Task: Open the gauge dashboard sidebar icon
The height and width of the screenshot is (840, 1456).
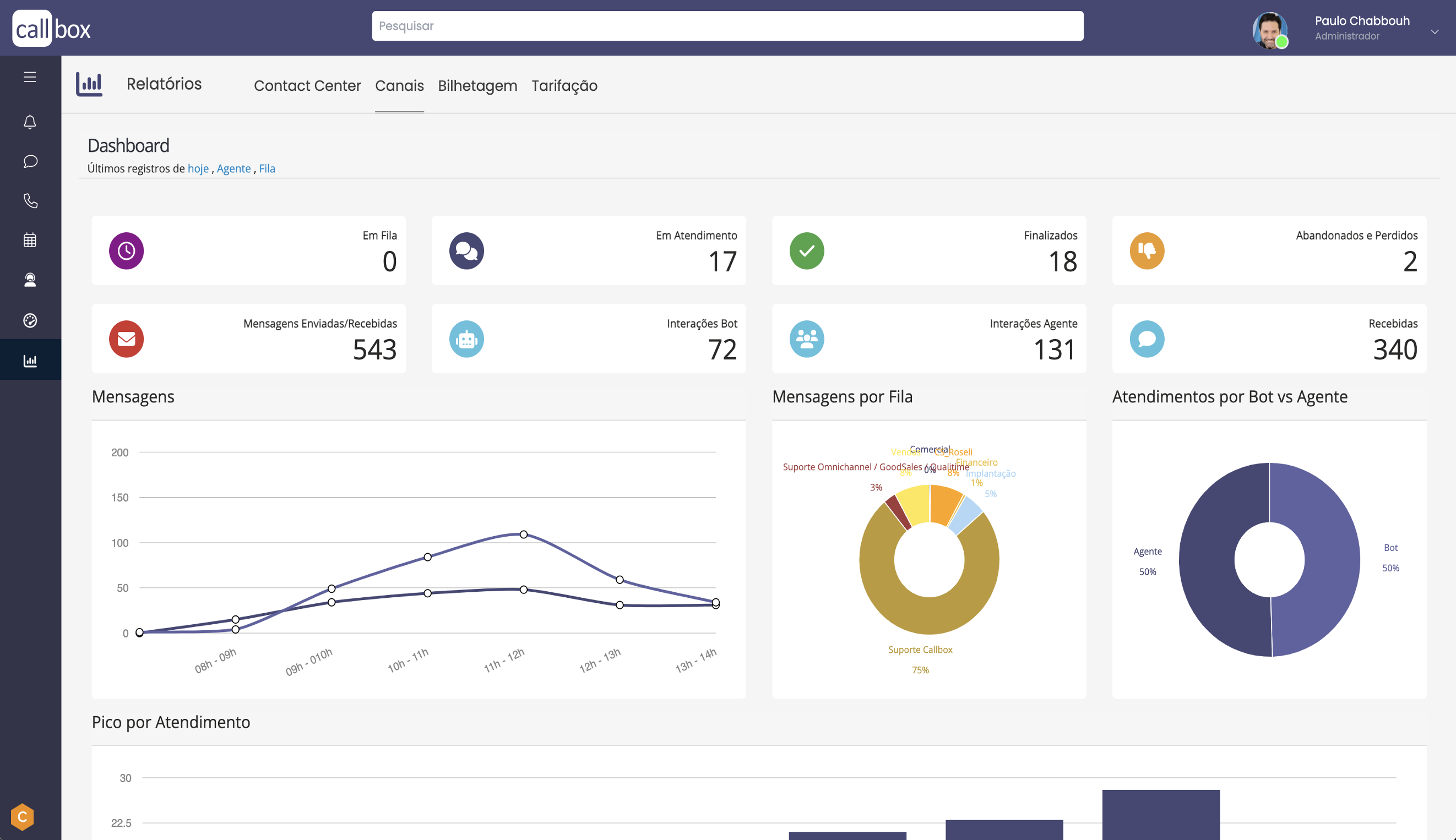Action: tap(30, 320)
